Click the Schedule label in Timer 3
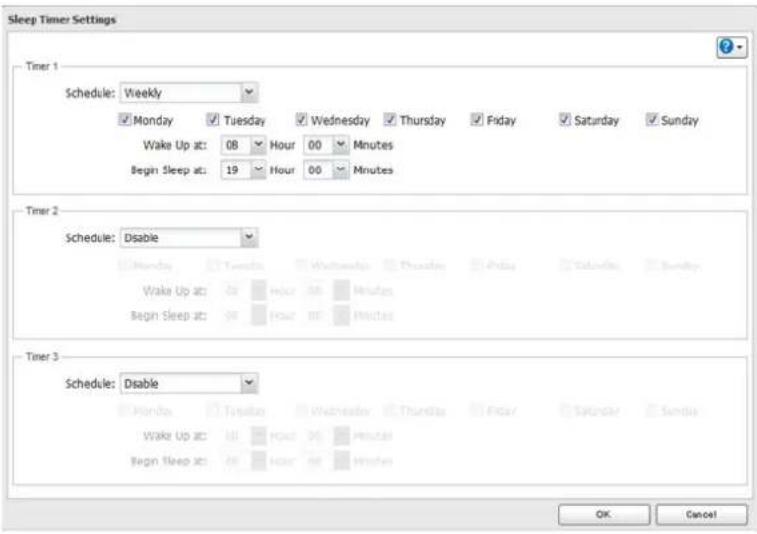 point(90,384)
